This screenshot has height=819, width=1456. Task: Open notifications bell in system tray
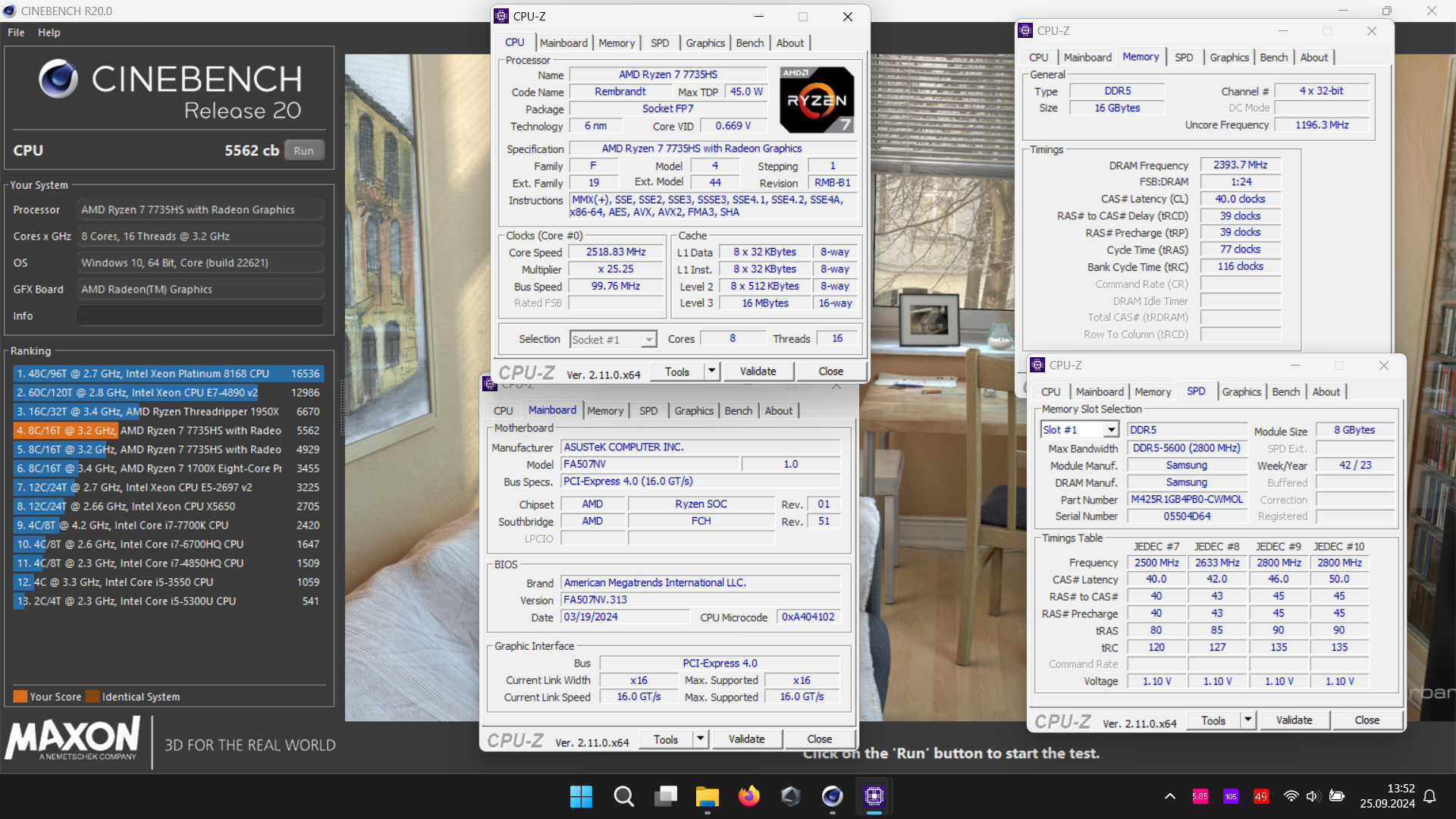(1429, 796)
